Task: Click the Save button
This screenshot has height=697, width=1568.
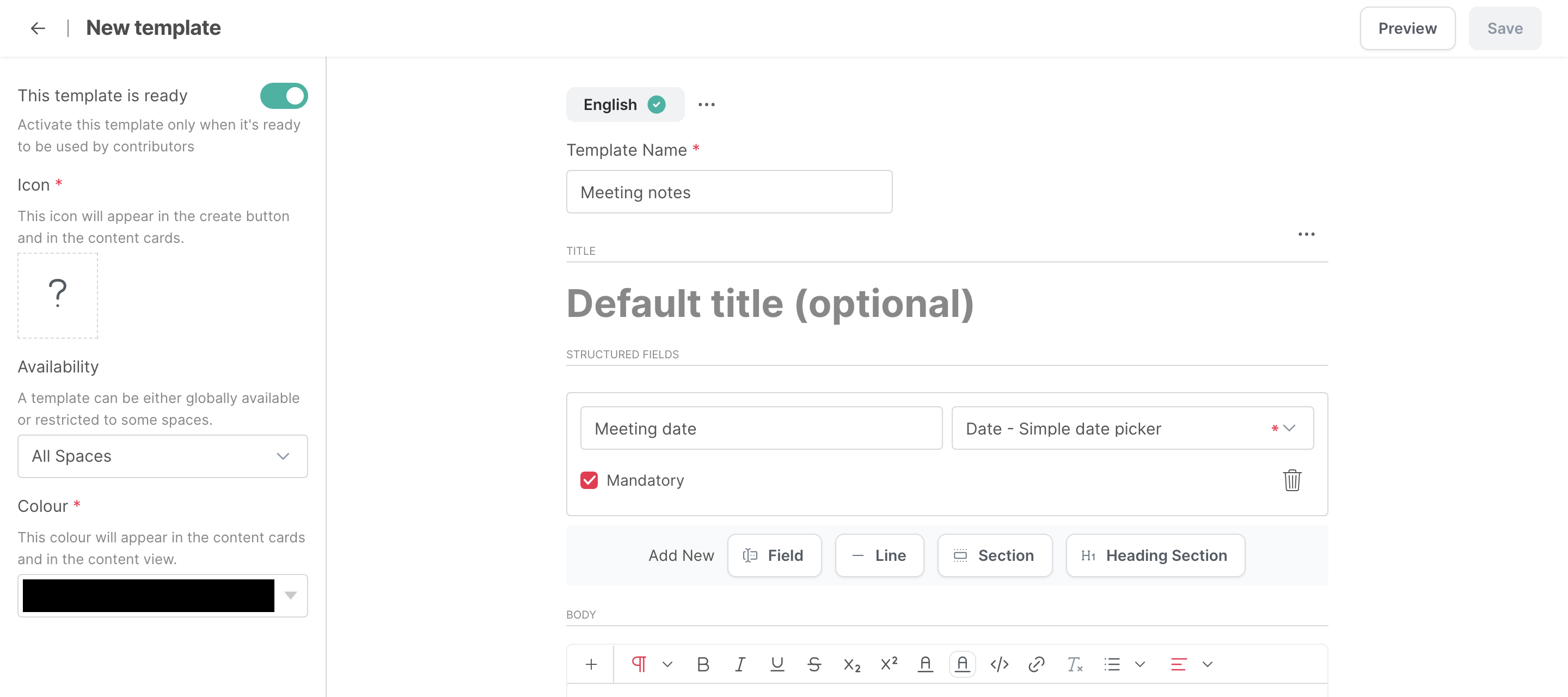Action: (x=1505, y=28)
